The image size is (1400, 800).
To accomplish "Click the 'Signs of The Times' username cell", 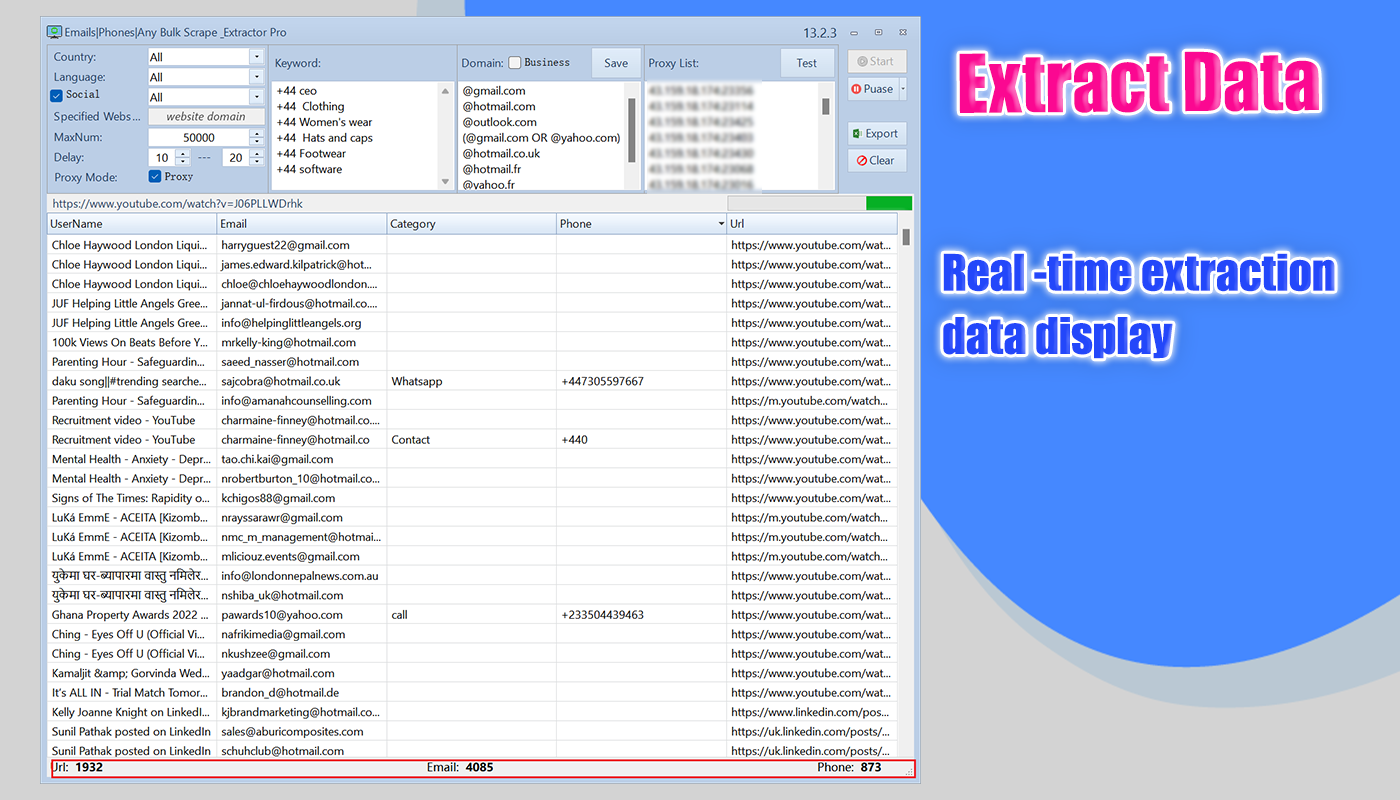I will pos(132,498).
